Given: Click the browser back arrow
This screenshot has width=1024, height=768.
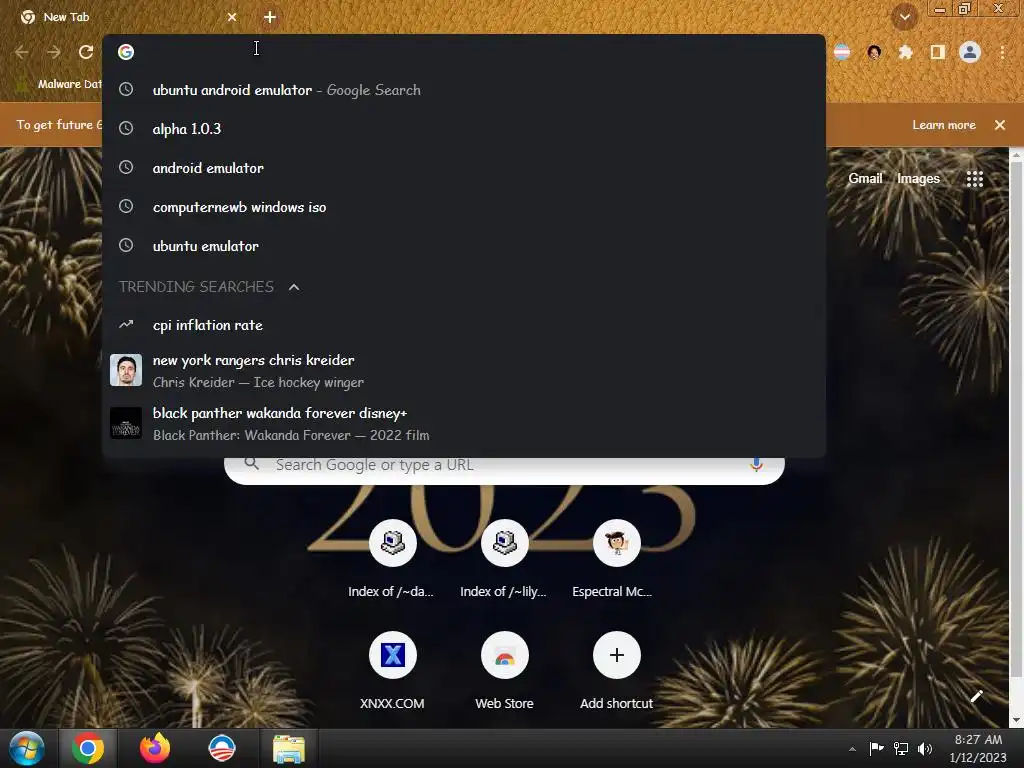Looking at the screenshot, I should tap(22, 52).
